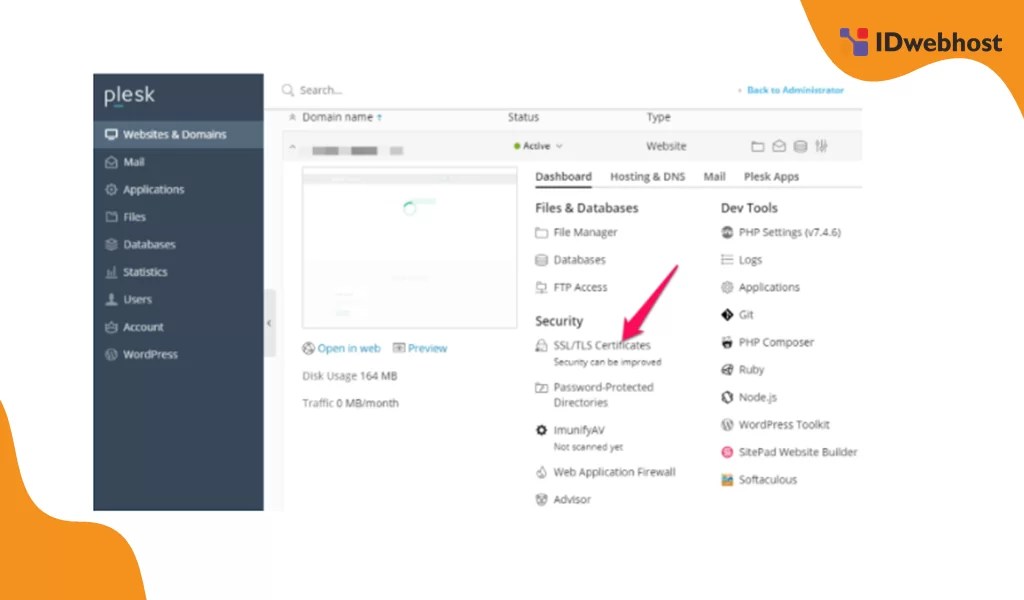The image size is (1024, 600).
Task: Open Websites & Domains in sidebar
Action: tap(178, 134)
